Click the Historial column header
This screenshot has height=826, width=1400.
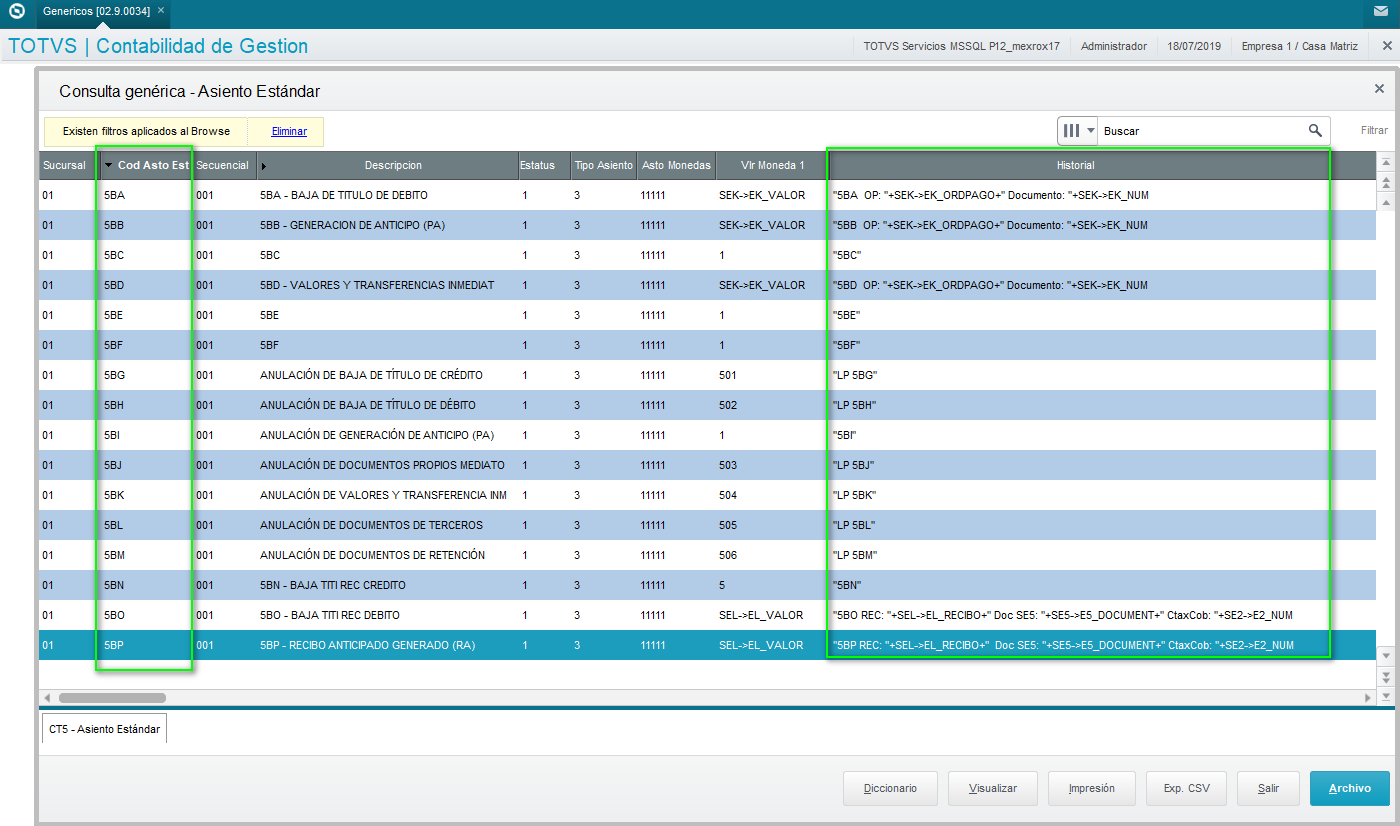pyautogui.click(x=1076, y=165)
